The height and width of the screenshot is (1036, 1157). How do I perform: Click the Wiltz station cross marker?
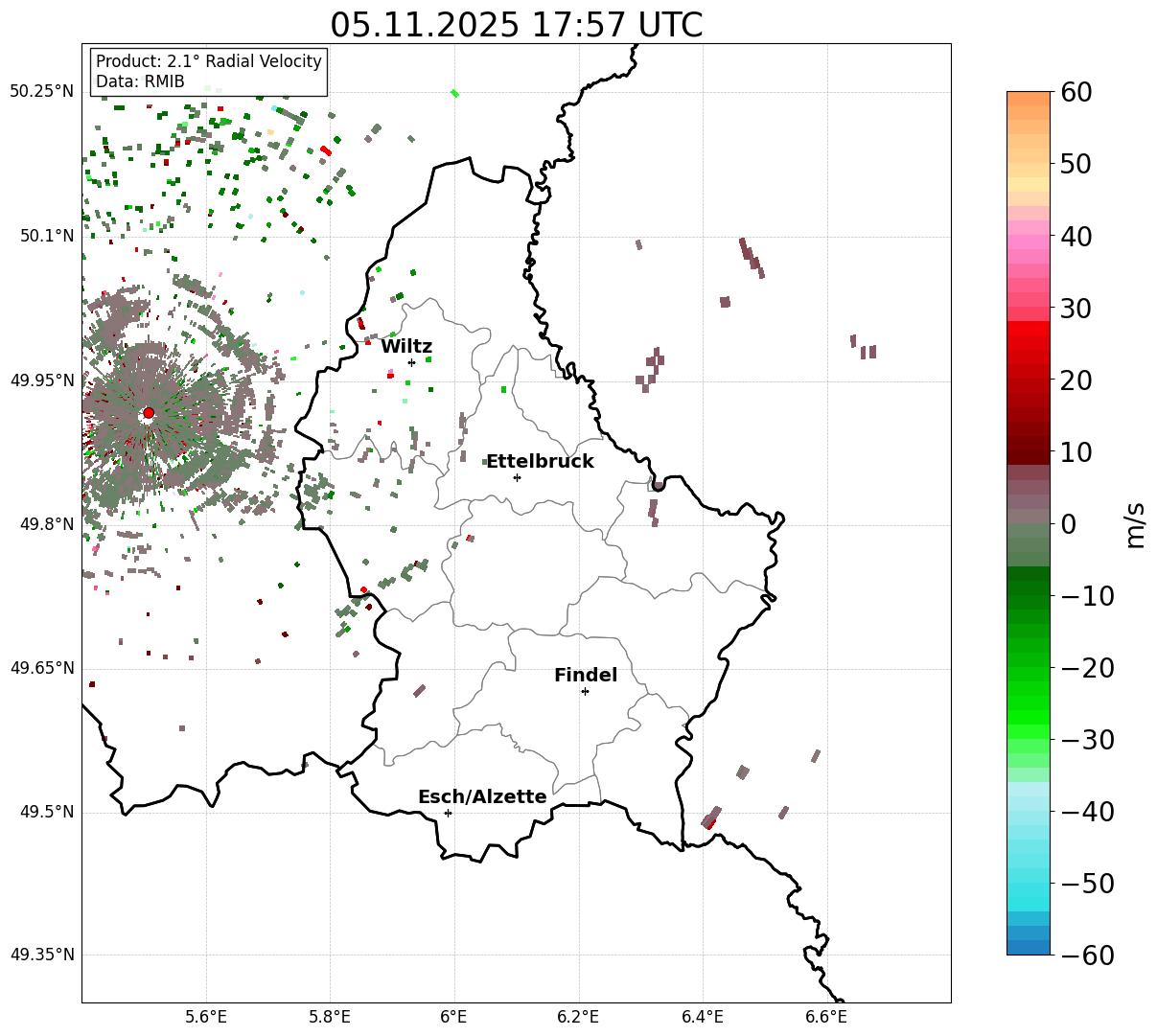point(411,362)
